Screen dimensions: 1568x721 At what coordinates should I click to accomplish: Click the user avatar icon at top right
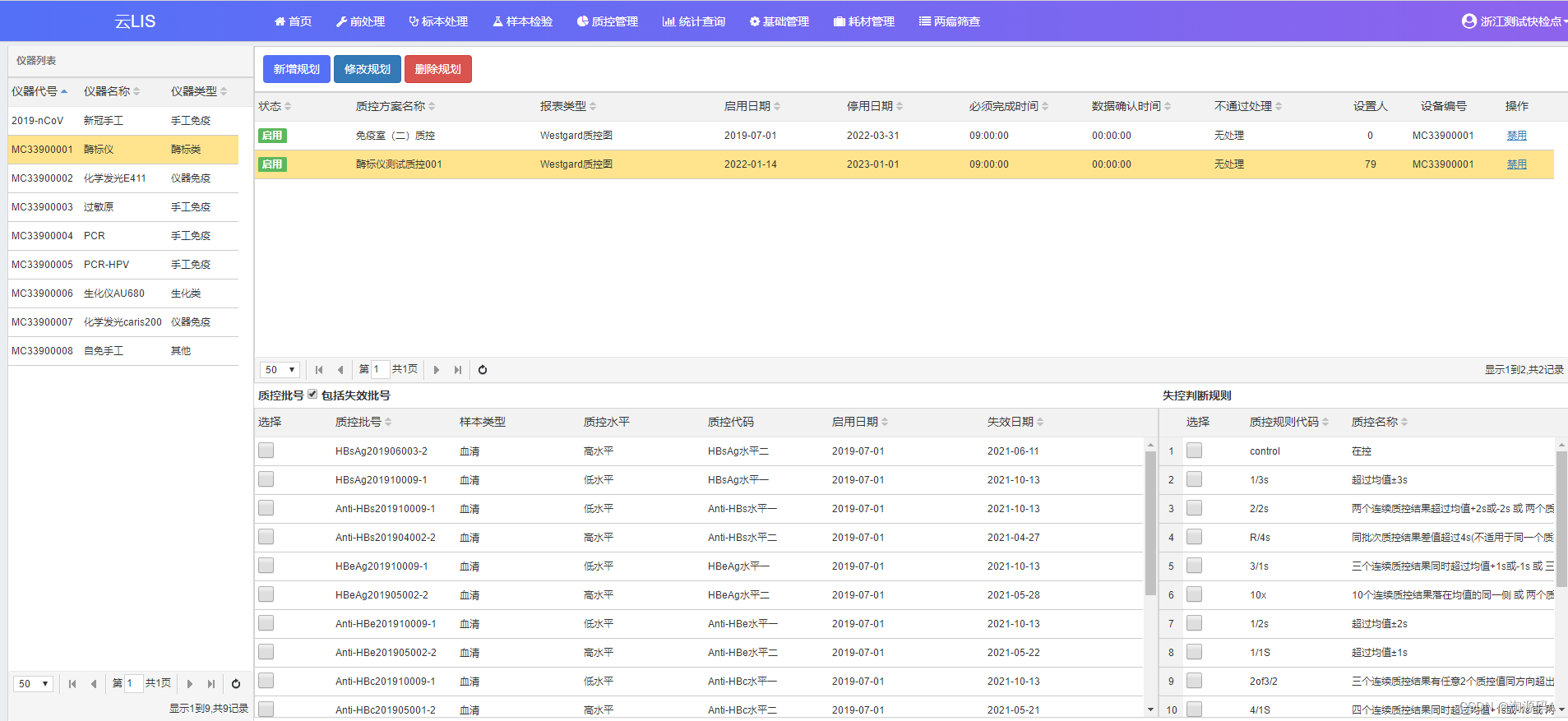1469,21
